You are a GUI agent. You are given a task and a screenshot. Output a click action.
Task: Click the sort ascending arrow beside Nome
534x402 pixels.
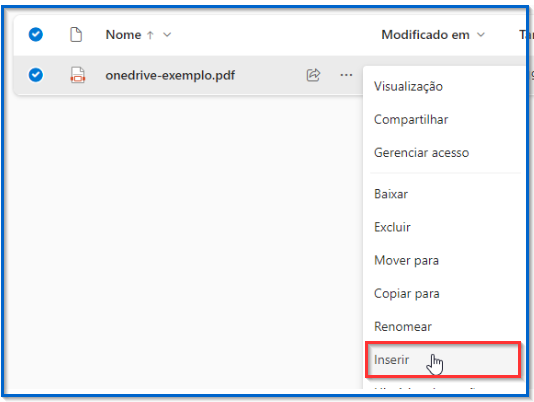pos(150,35)
